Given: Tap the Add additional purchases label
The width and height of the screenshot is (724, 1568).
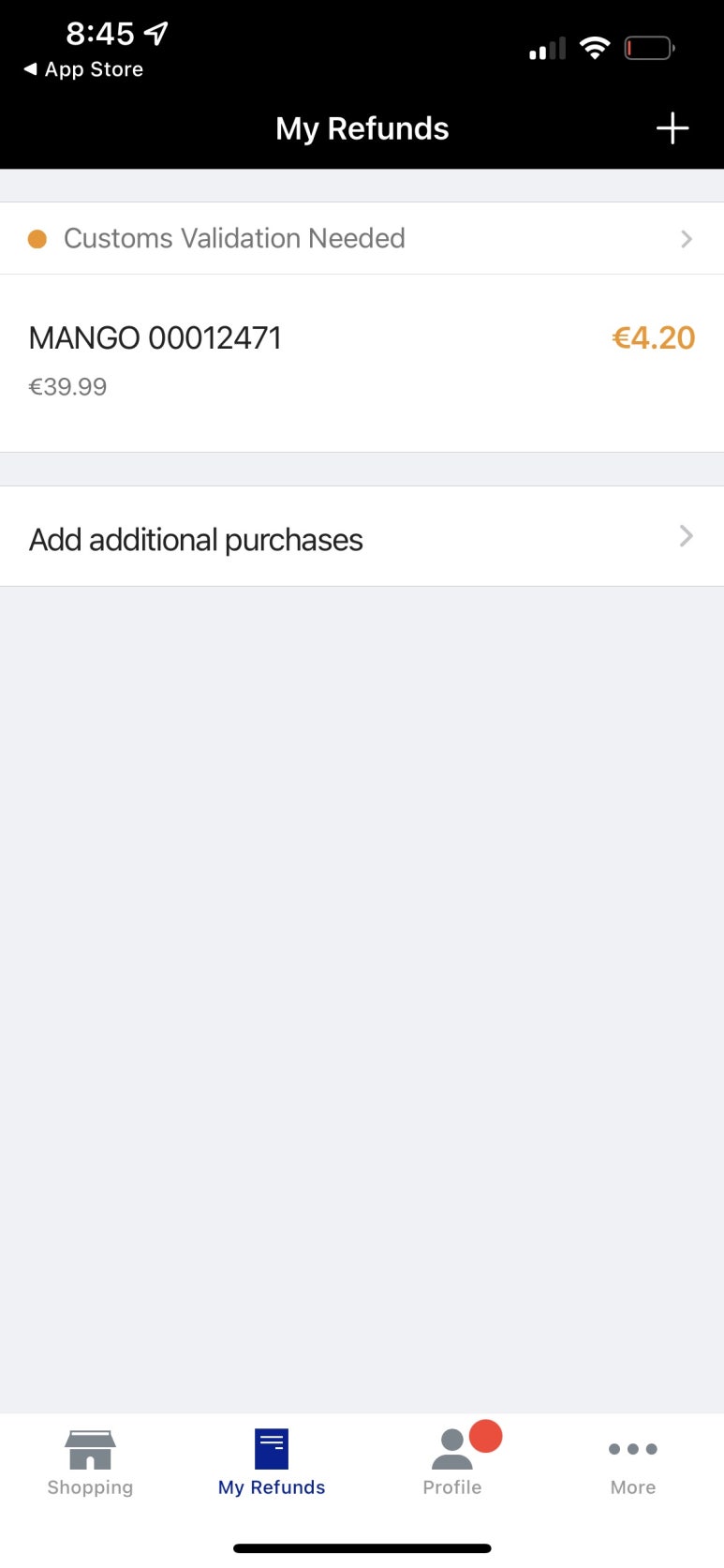Looking at the screenshot, I should (x=196, y=540).
